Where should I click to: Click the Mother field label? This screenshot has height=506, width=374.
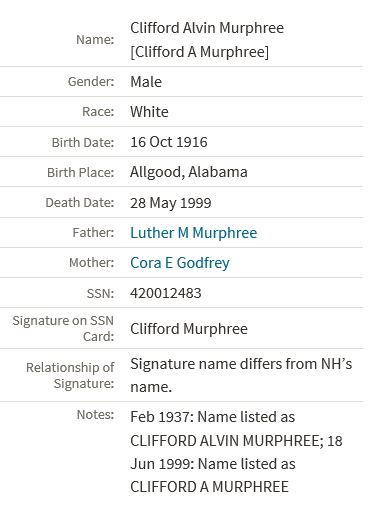92,263
